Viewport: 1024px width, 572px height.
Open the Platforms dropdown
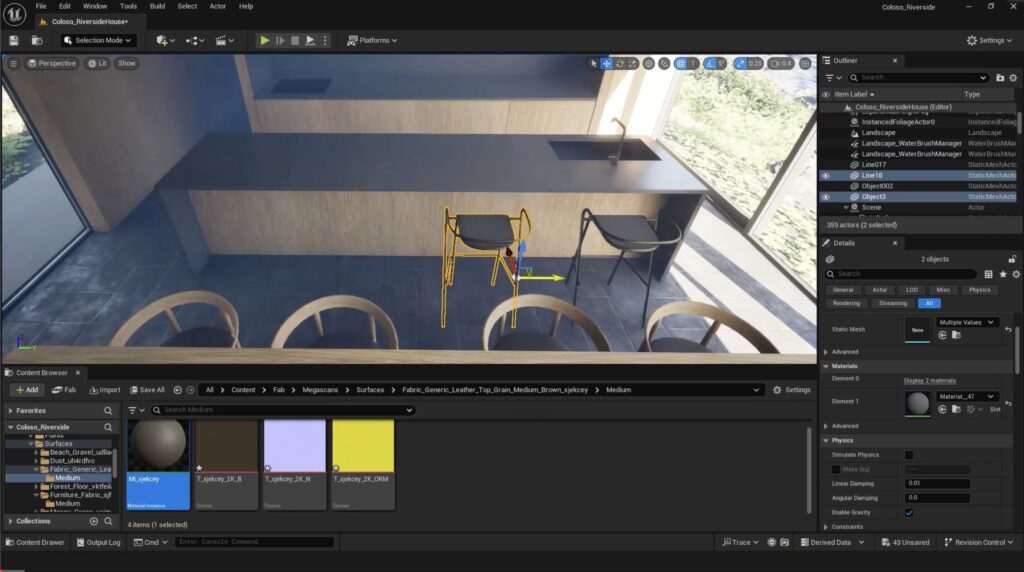[x=372, y=40]
